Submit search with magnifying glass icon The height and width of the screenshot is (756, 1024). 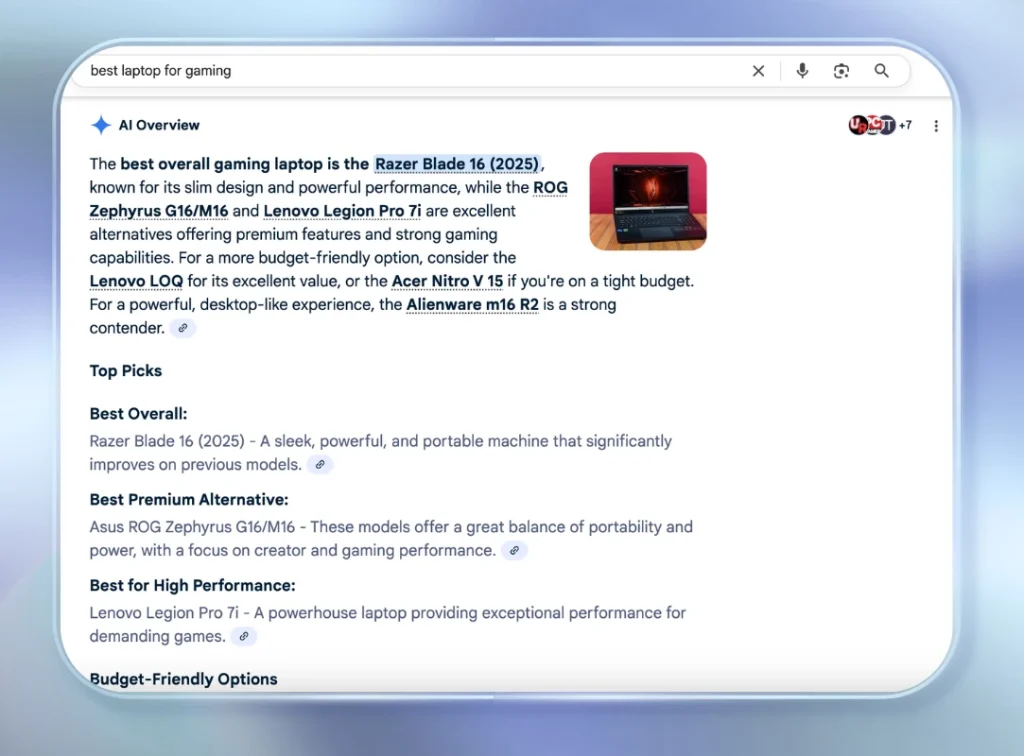tap(882, 71)
